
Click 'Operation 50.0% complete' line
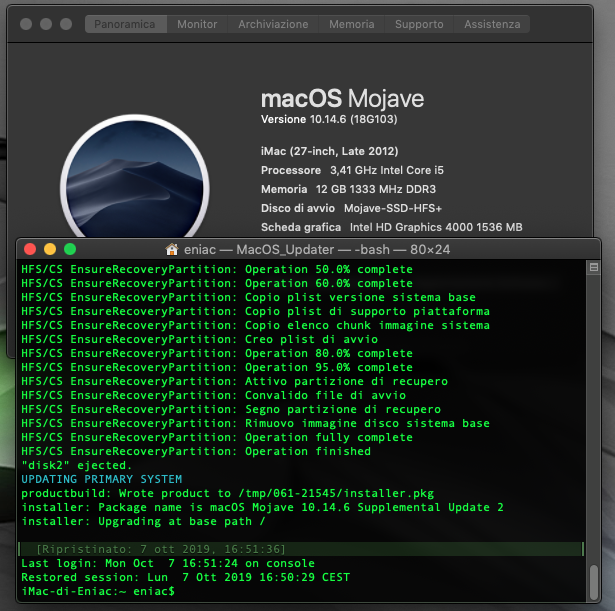[x=217, y=269]
